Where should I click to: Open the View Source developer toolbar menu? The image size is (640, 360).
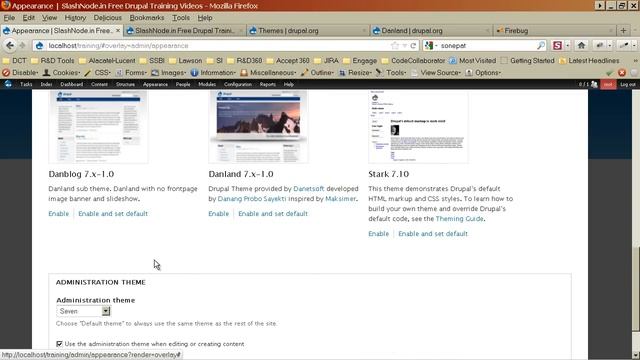[436, 73]
